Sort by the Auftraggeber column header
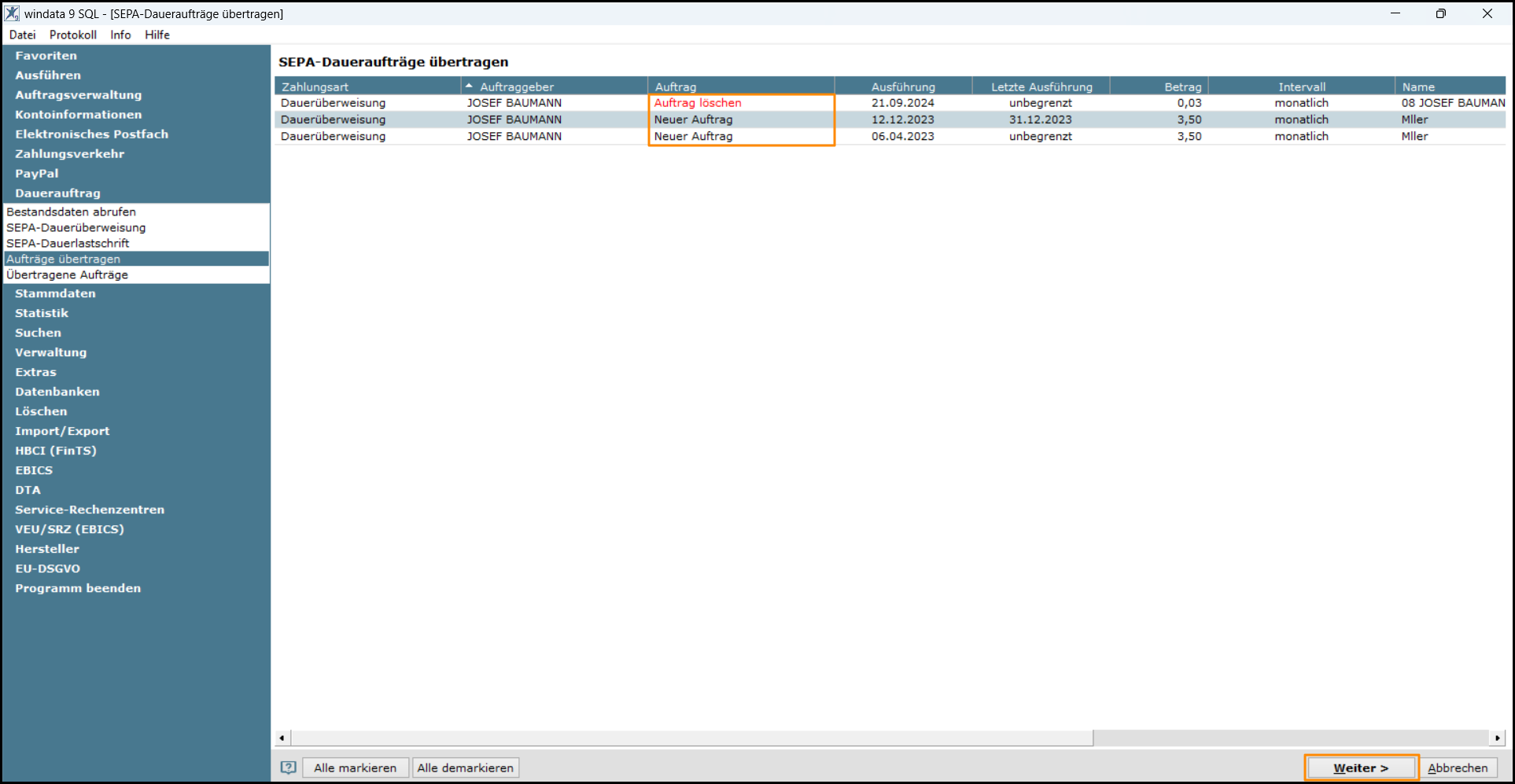 point(555,86)
